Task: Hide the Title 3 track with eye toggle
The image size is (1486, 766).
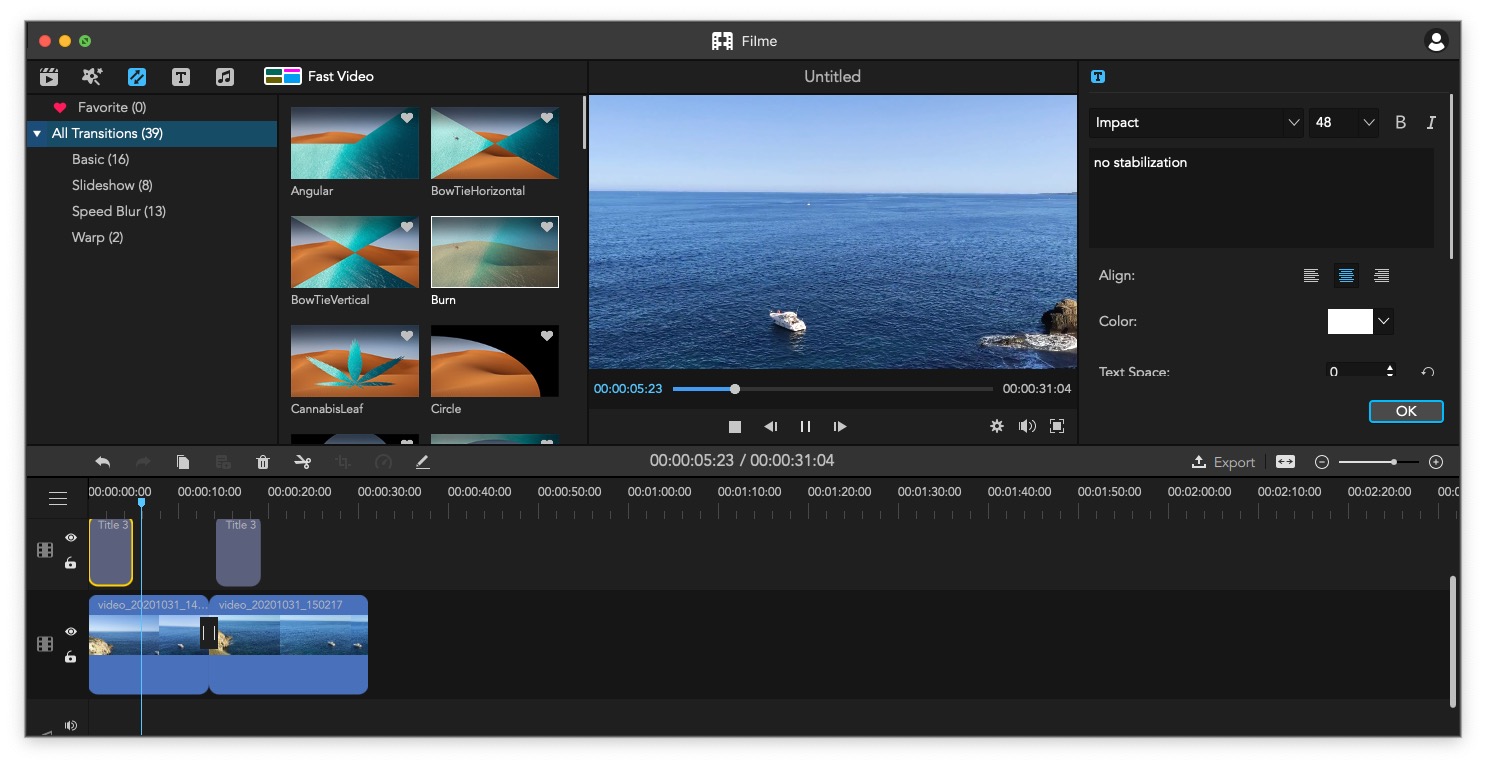Action: [x=71, y=538]
